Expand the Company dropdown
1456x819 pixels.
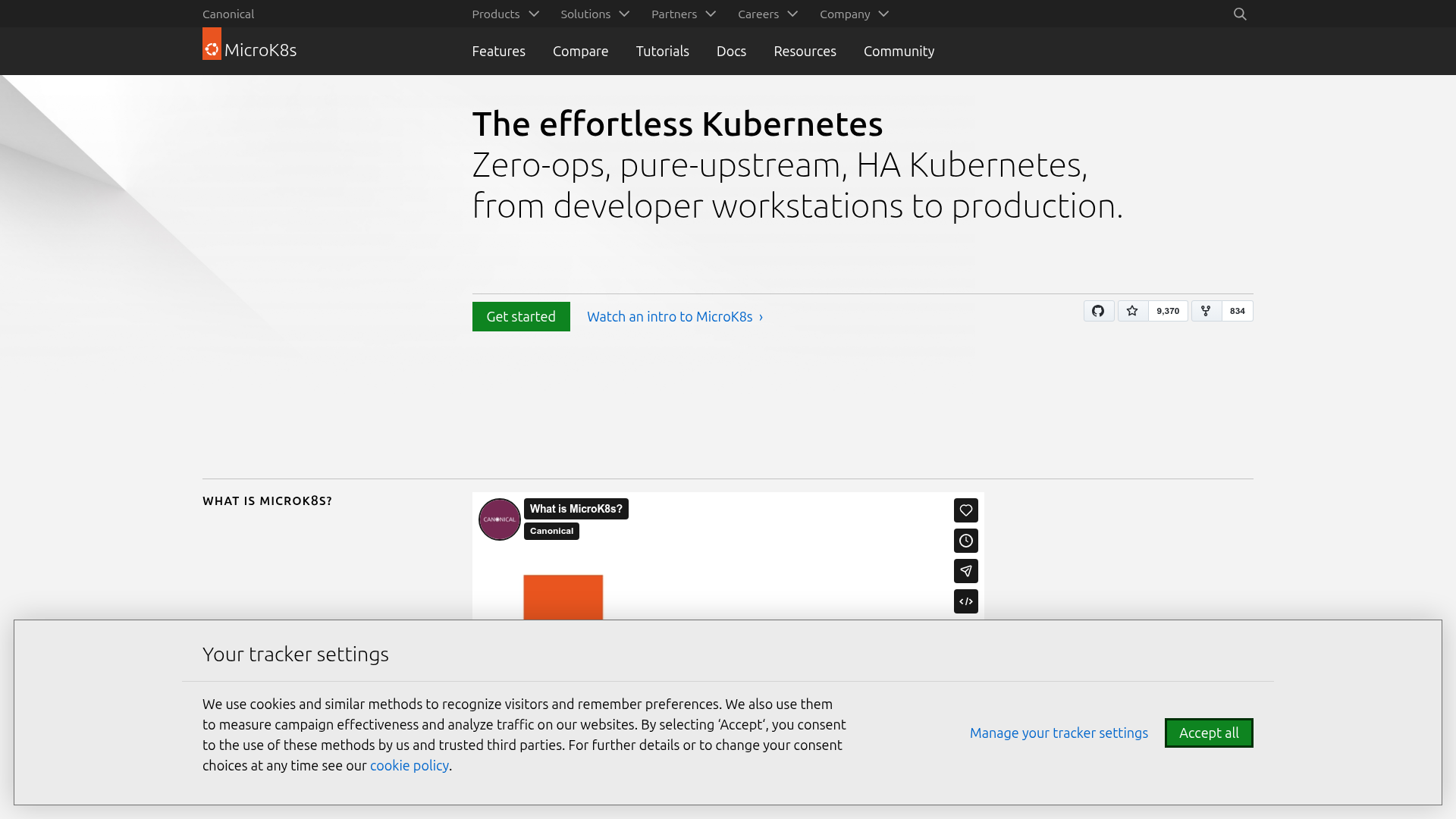click(x=854, y=14)
